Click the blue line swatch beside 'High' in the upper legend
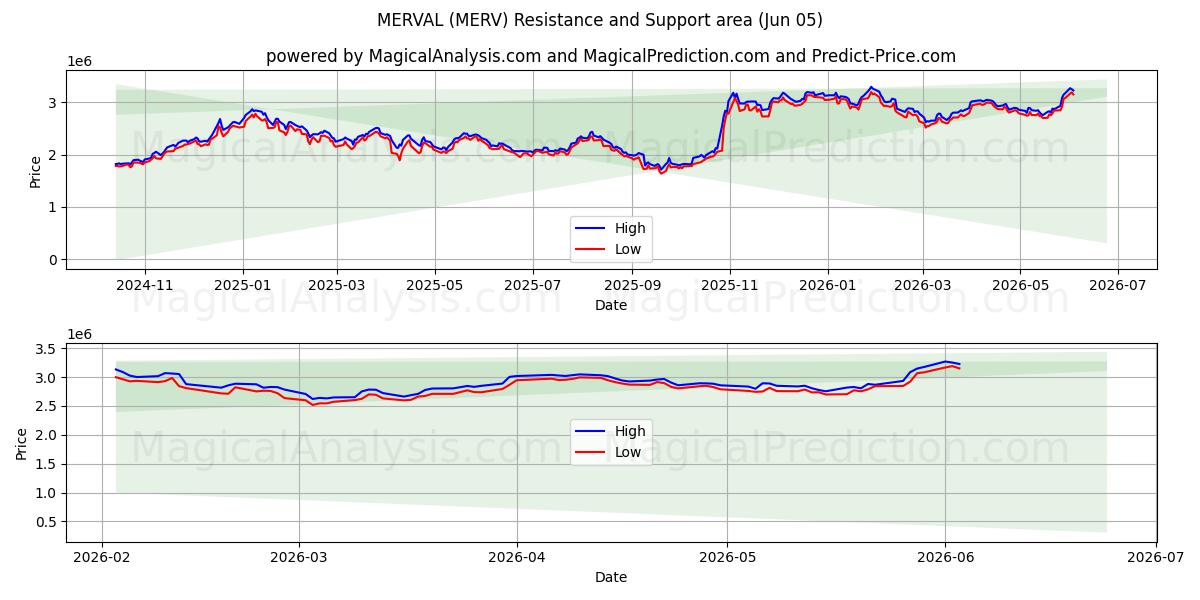 pyautogui.click(x=591, y=229)
